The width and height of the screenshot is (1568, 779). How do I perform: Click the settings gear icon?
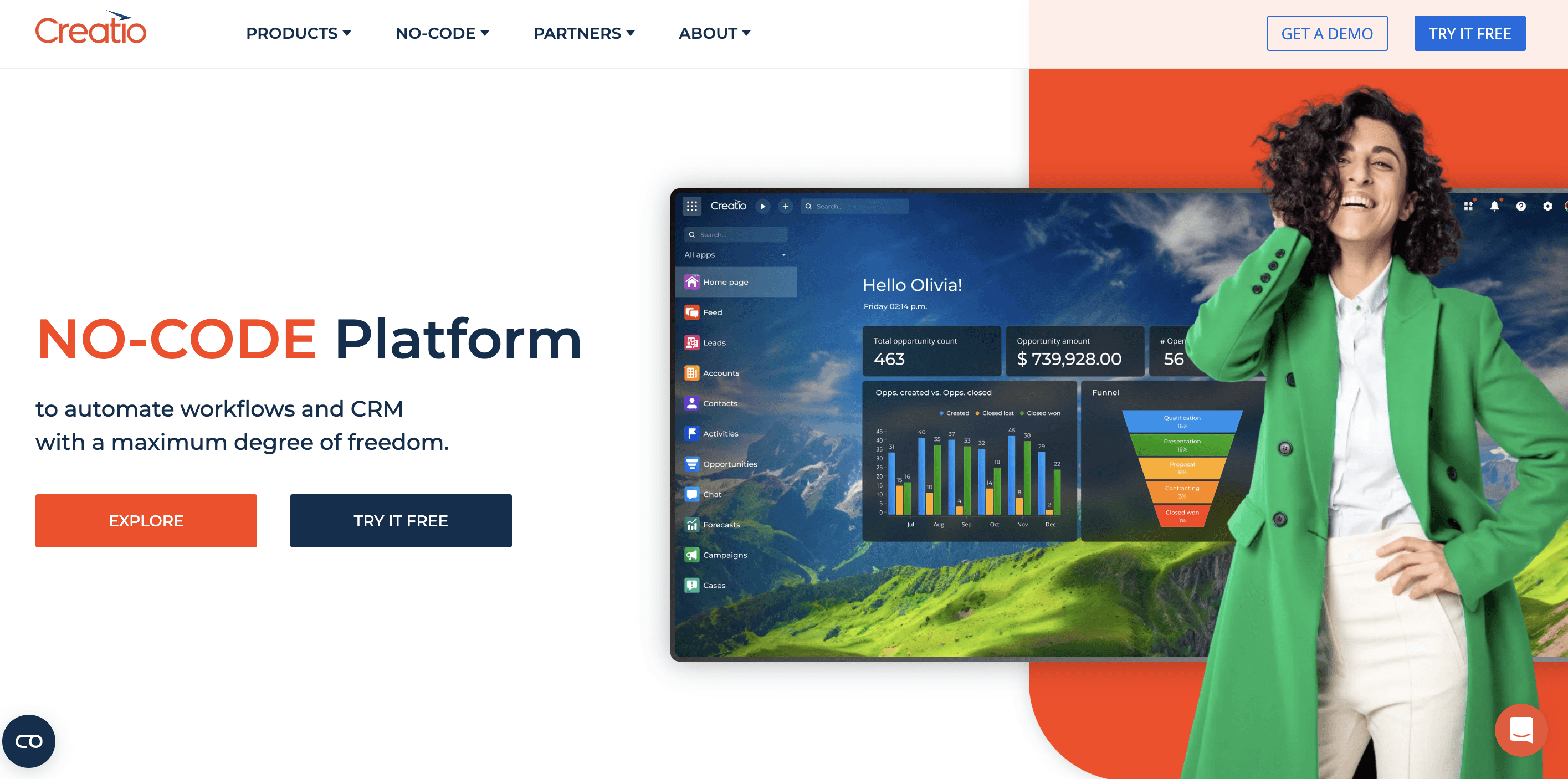coord(1548,206)
